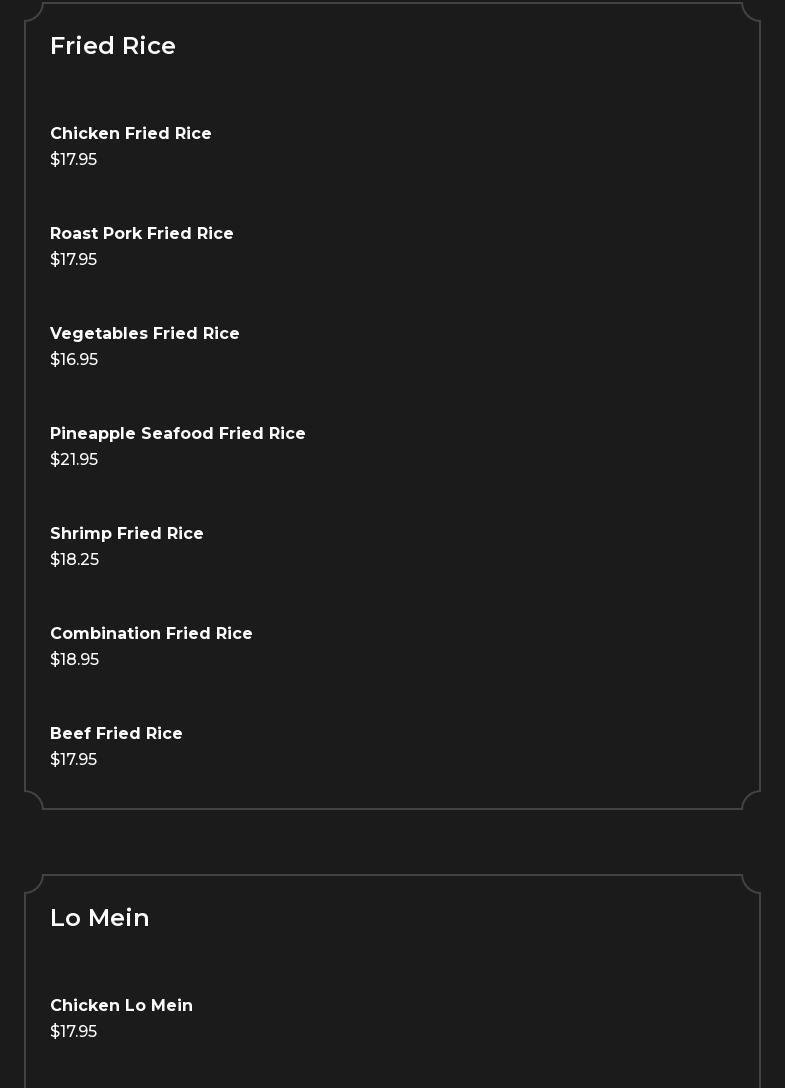Viewport: 785px width, 1088px height.
Task: Open the Shrimp Fried Rice item
Action: (127, 534)
